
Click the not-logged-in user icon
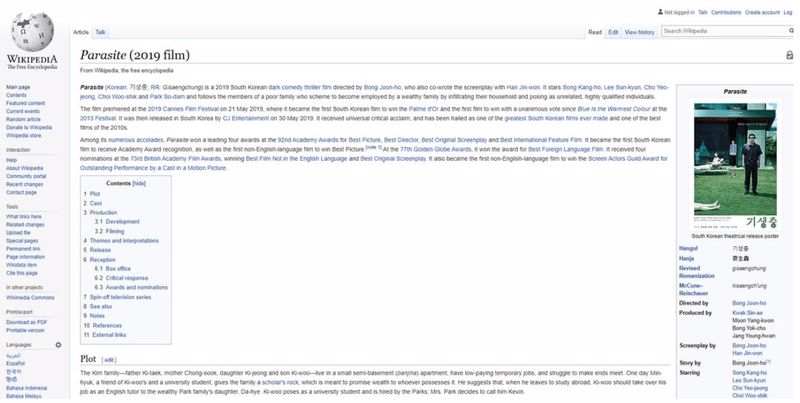(660, 12)
